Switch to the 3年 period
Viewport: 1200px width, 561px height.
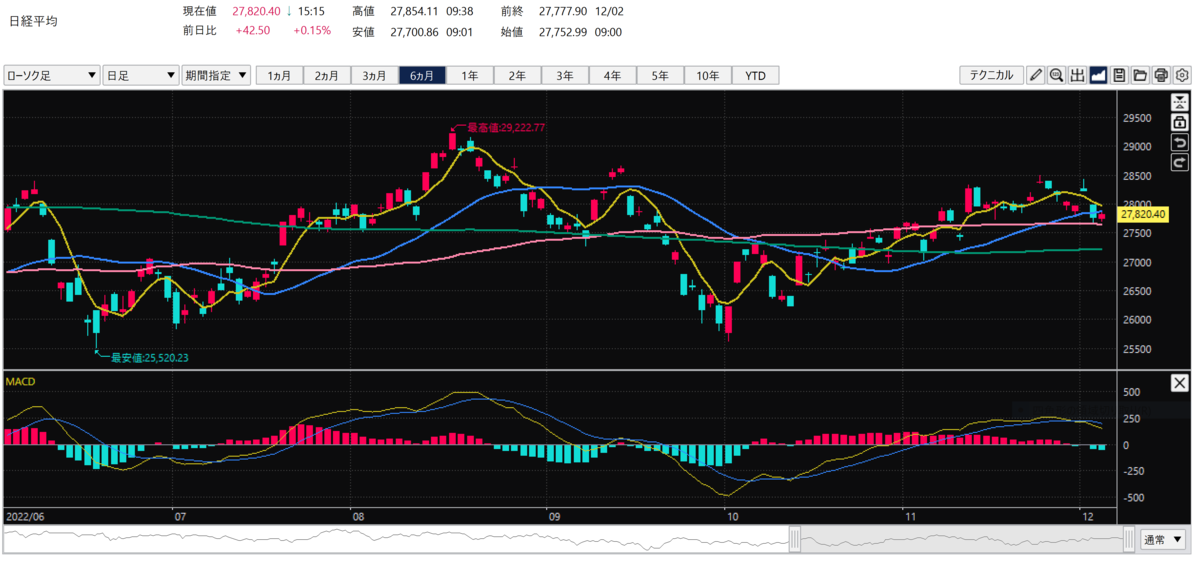565,76
